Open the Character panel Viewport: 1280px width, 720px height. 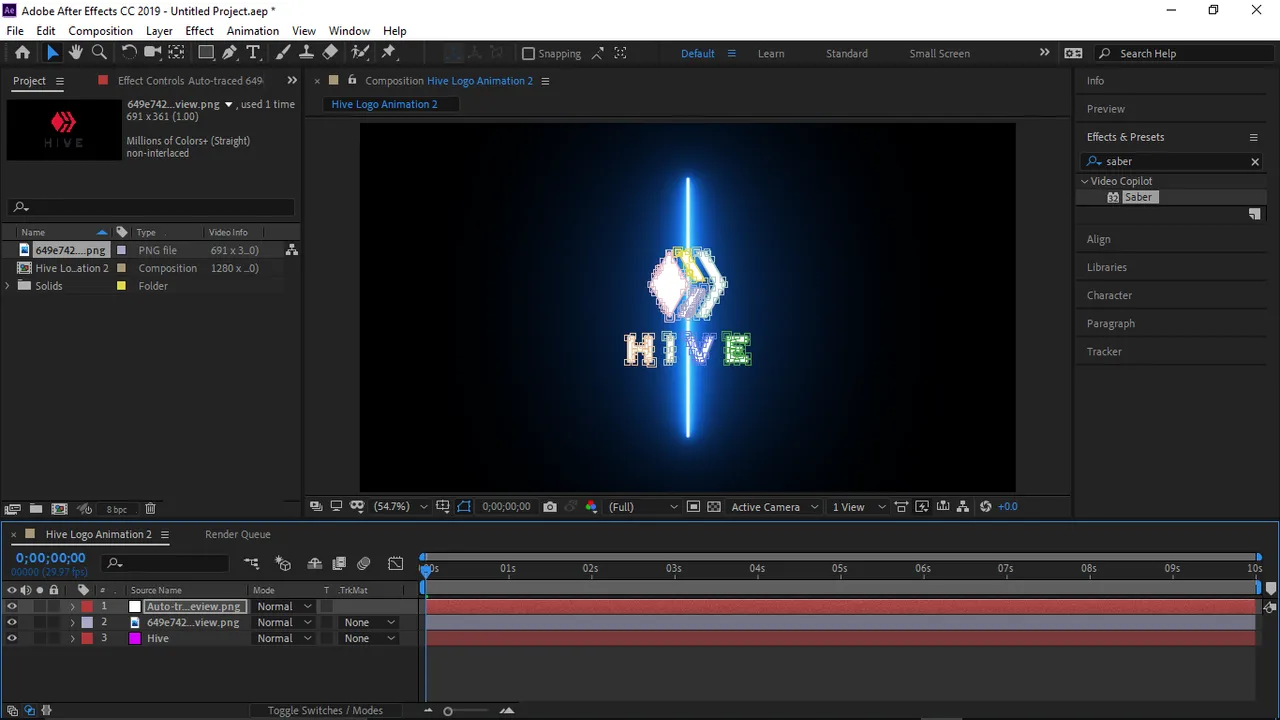(x=1109, y=295)
